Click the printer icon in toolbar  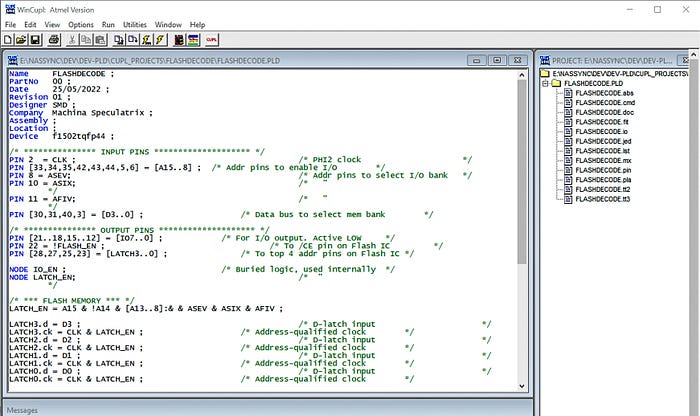click(54, 40)
